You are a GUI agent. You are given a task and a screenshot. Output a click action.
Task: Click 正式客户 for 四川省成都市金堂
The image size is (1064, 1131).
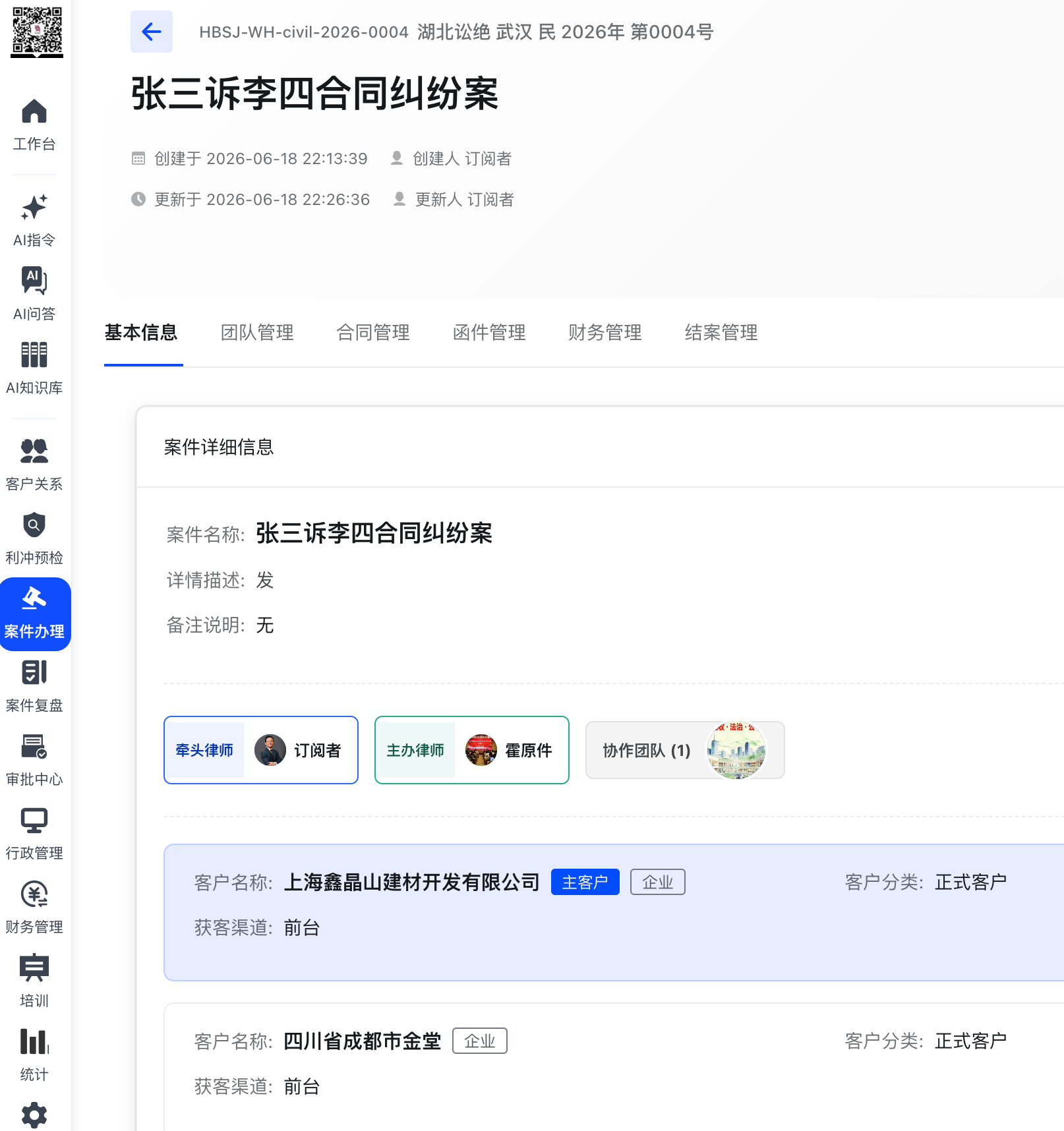click(971, 1041)
